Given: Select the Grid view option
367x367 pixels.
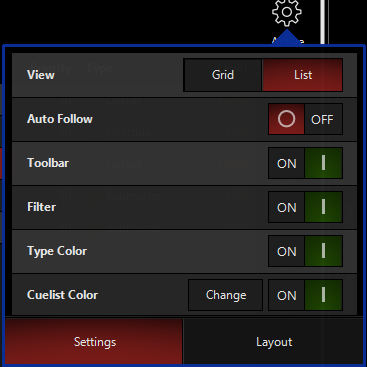Looking at the screenshot, I should (x=223, y=75).
